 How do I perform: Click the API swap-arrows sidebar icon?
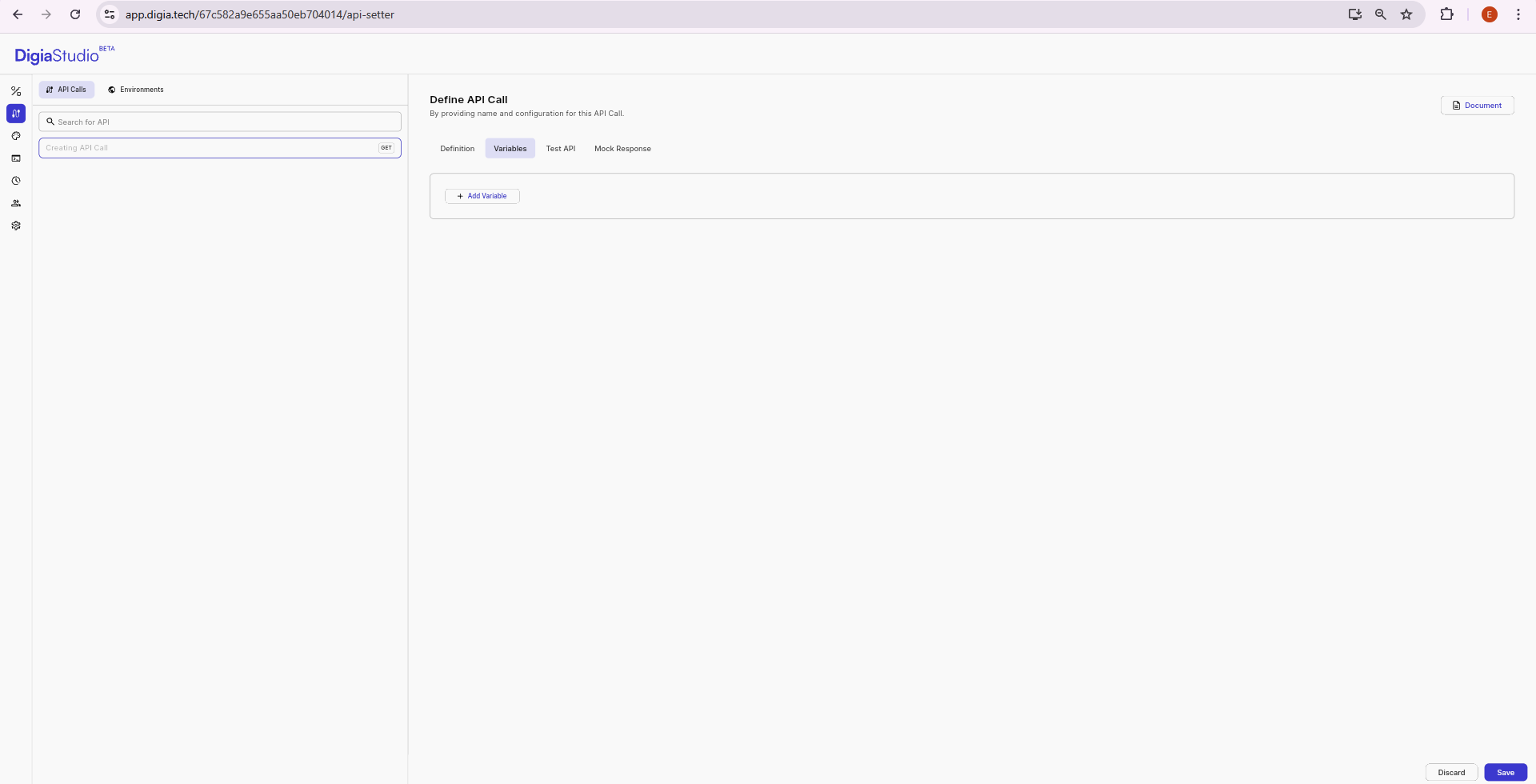pos(16,114)
